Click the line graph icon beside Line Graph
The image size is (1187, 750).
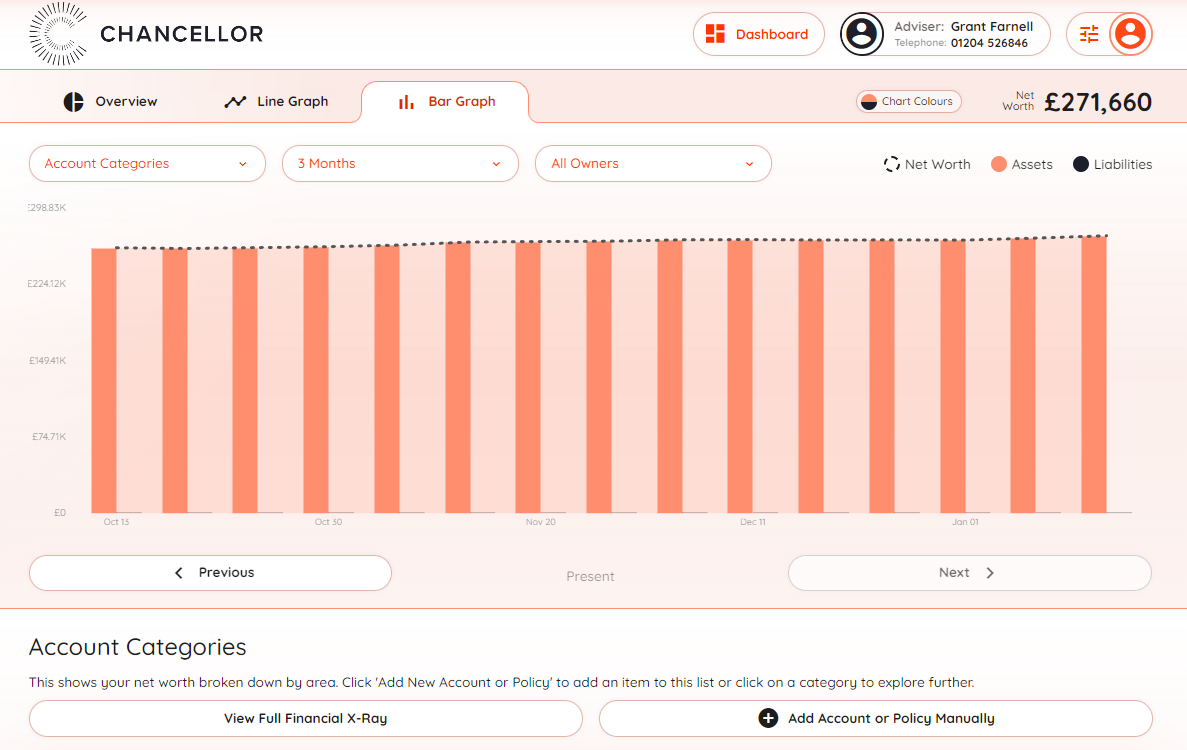pos(235,100)
